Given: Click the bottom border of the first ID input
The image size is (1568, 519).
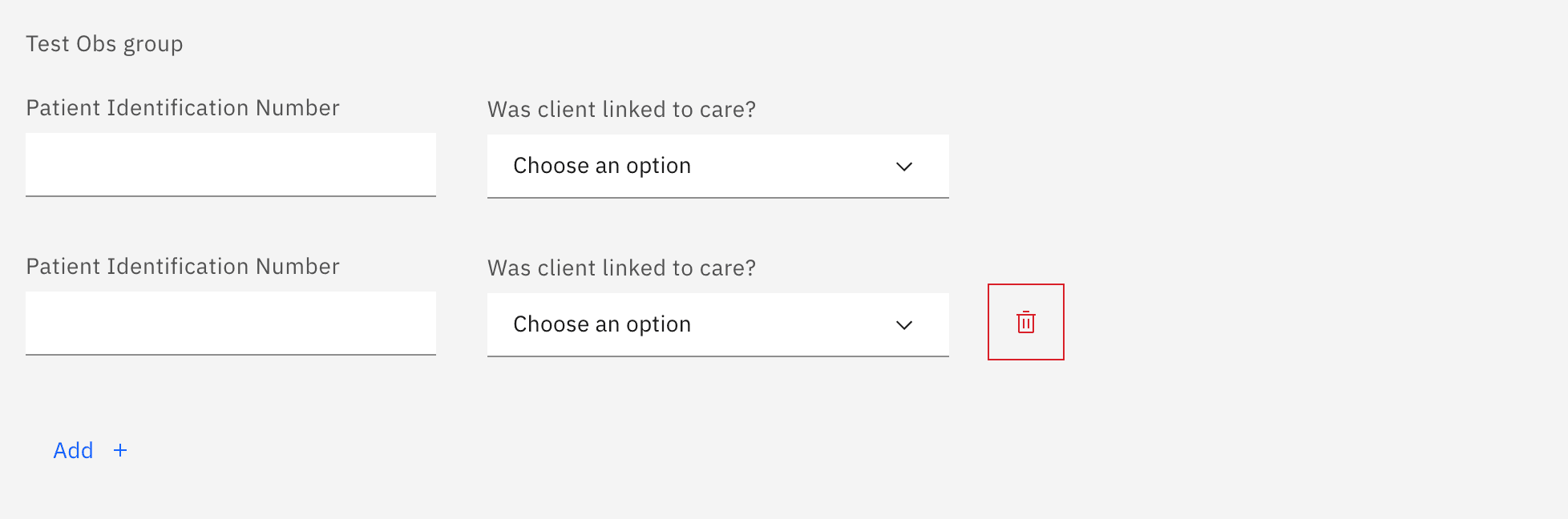Looking at the screenshot, I should (x=231, y=195).
